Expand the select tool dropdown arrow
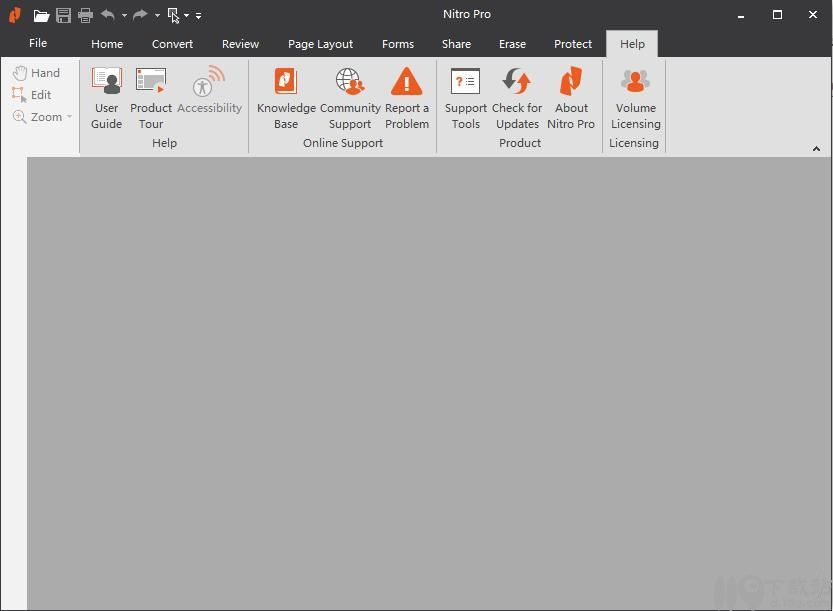 pos(186,15)
